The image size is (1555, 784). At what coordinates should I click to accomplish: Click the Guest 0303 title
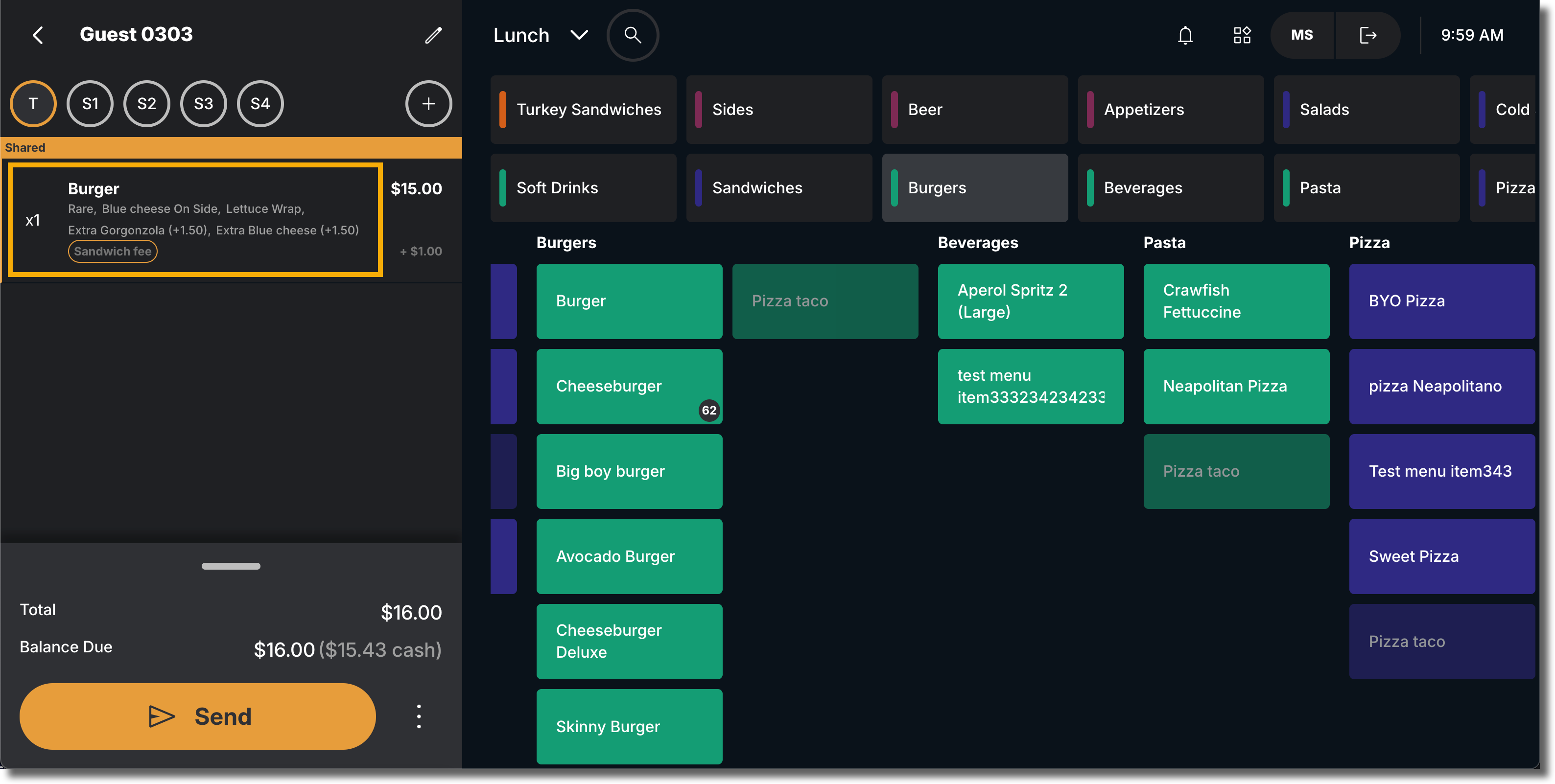(137, 34)
